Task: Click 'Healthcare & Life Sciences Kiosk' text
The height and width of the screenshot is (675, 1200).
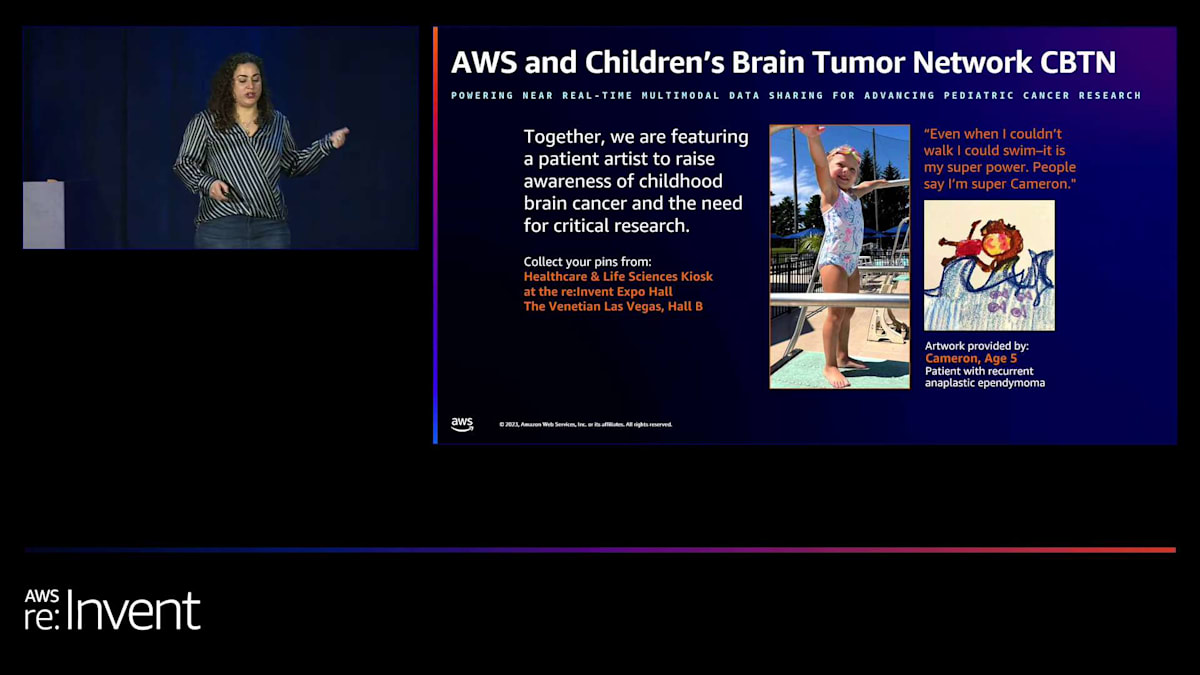Action: click(x=618, y=276)
